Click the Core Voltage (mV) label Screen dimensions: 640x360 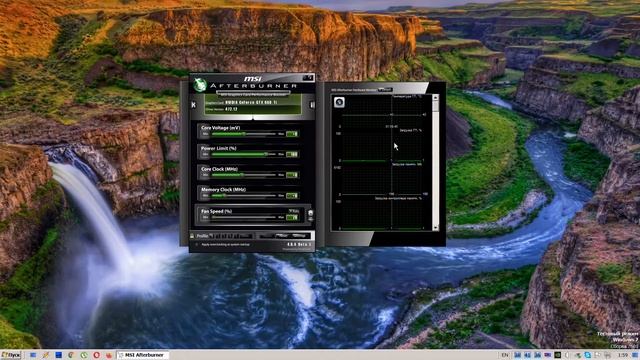coord(220,128)
